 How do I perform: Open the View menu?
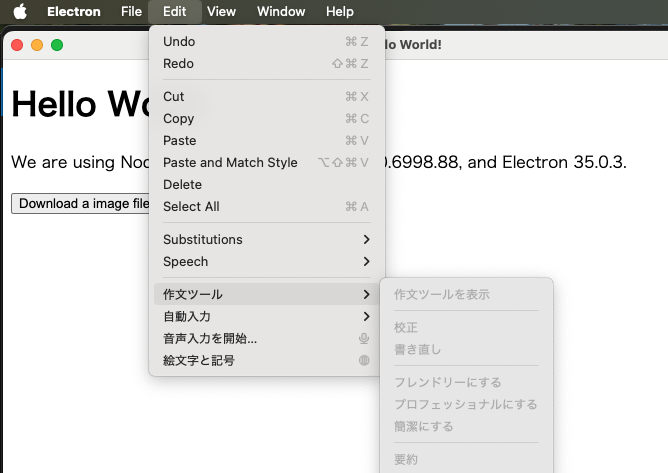(x=221, y=12)
